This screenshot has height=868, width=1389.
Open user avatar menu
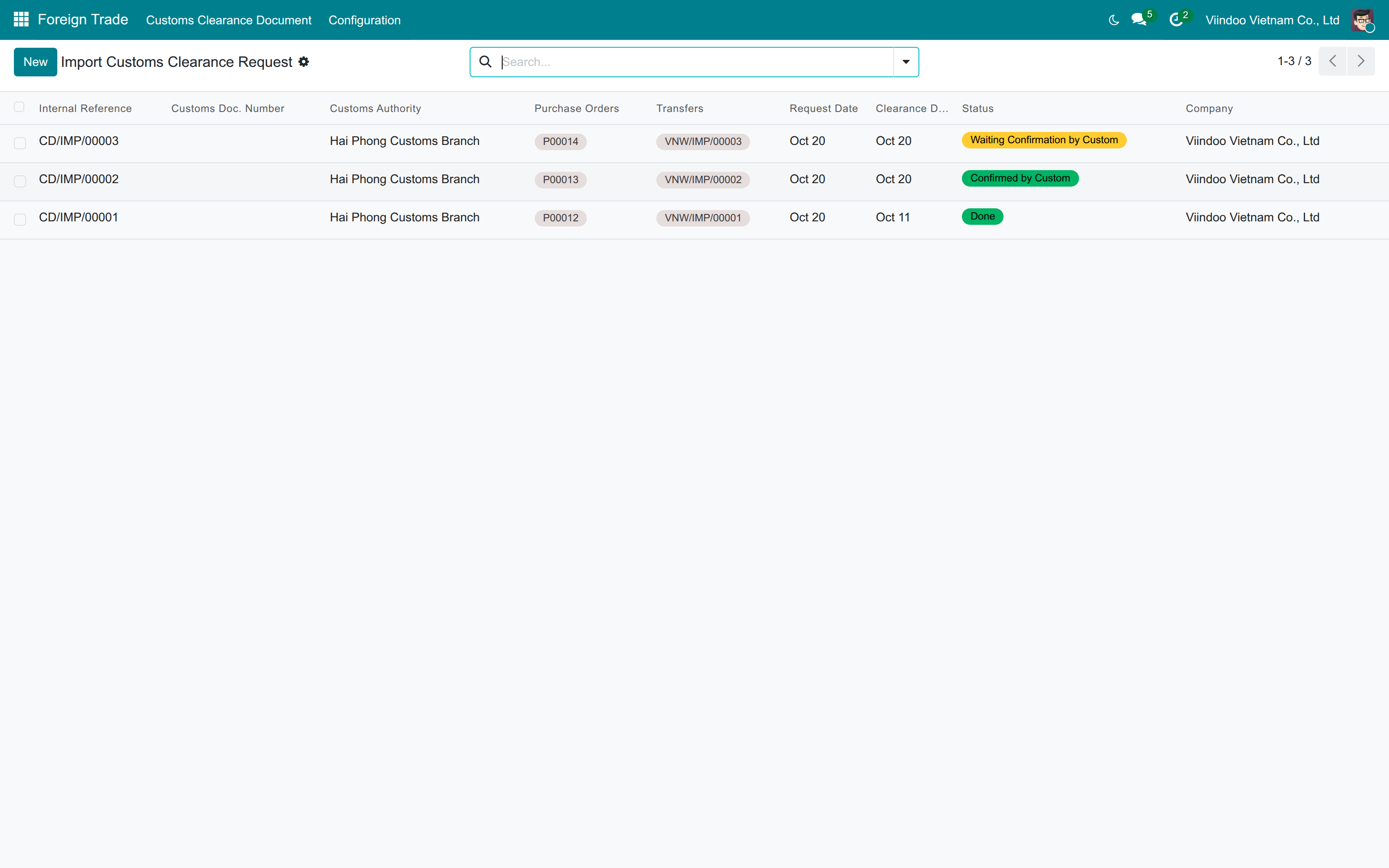[x=1363, y=20]
